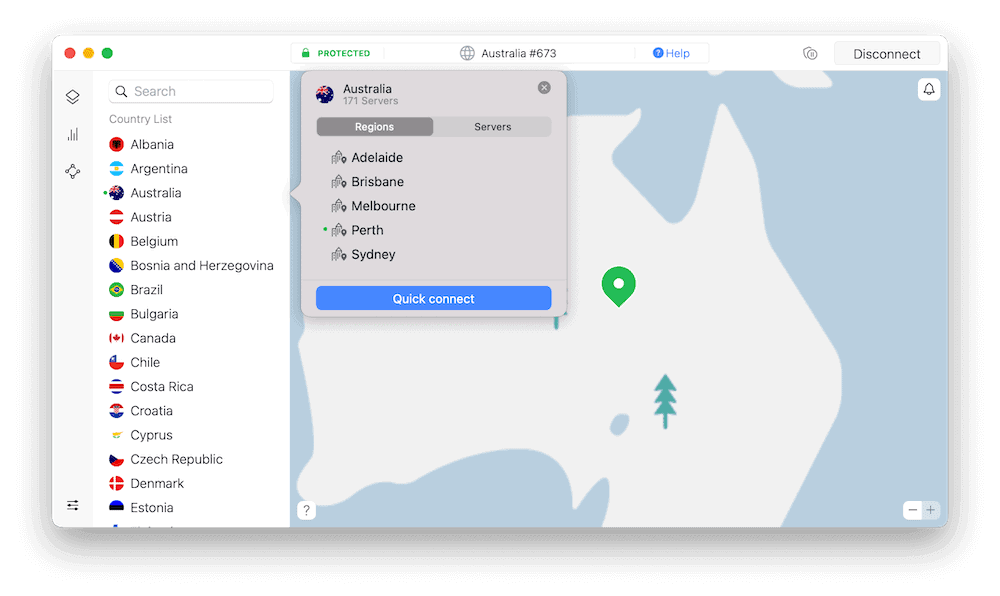Select the Melbourne region
Screen dimensions: 1000x596
[383, 206]
